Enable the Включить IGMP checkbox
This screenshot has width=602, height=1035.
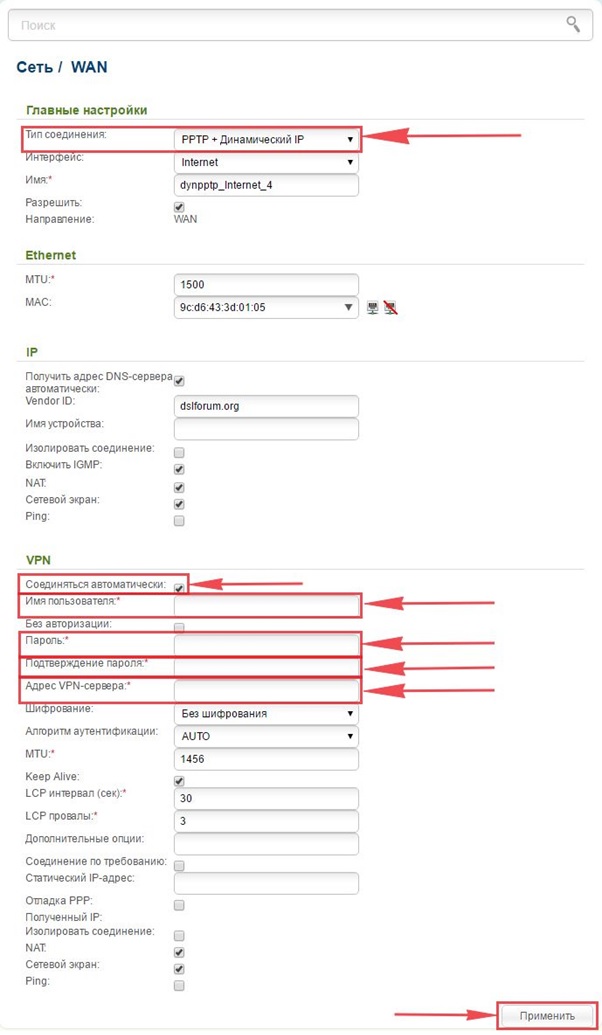pyautogui.click(x=178, y=467)
